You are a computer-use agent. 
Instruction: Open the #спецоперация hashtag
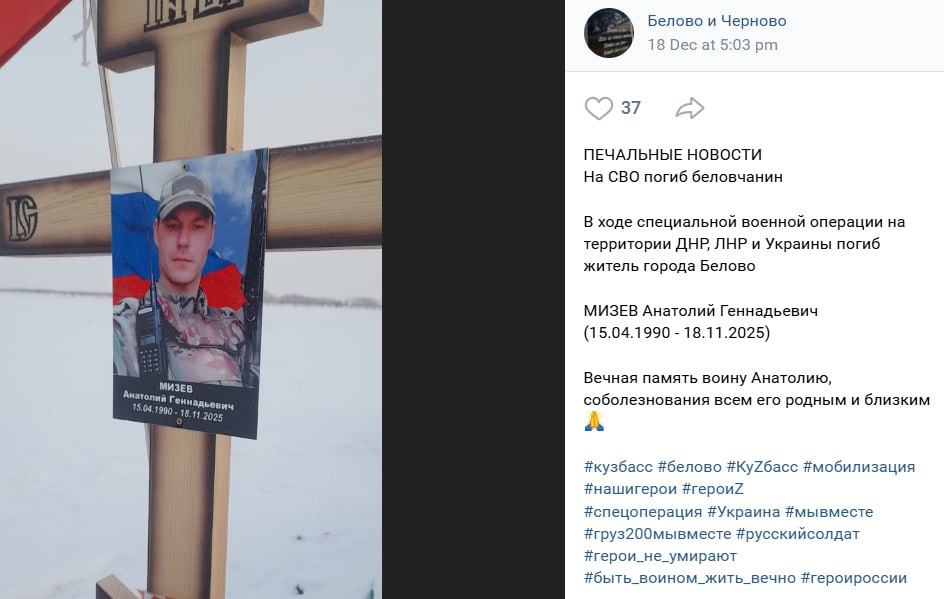point(642,512)
